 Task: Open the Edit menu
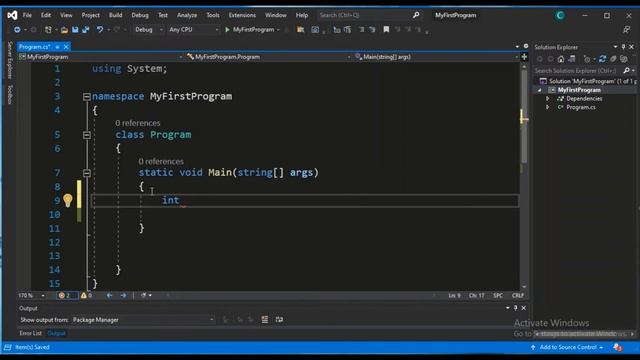click(x=46, y=15)
